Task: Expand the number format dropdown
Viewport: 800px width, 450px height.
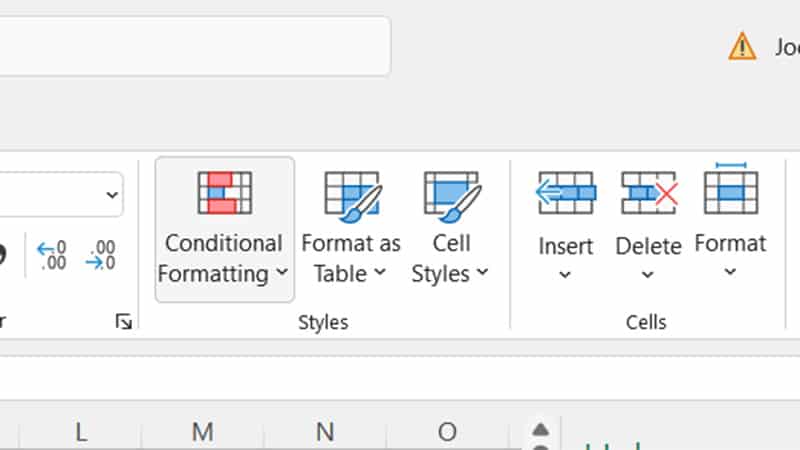Action: 112,194
